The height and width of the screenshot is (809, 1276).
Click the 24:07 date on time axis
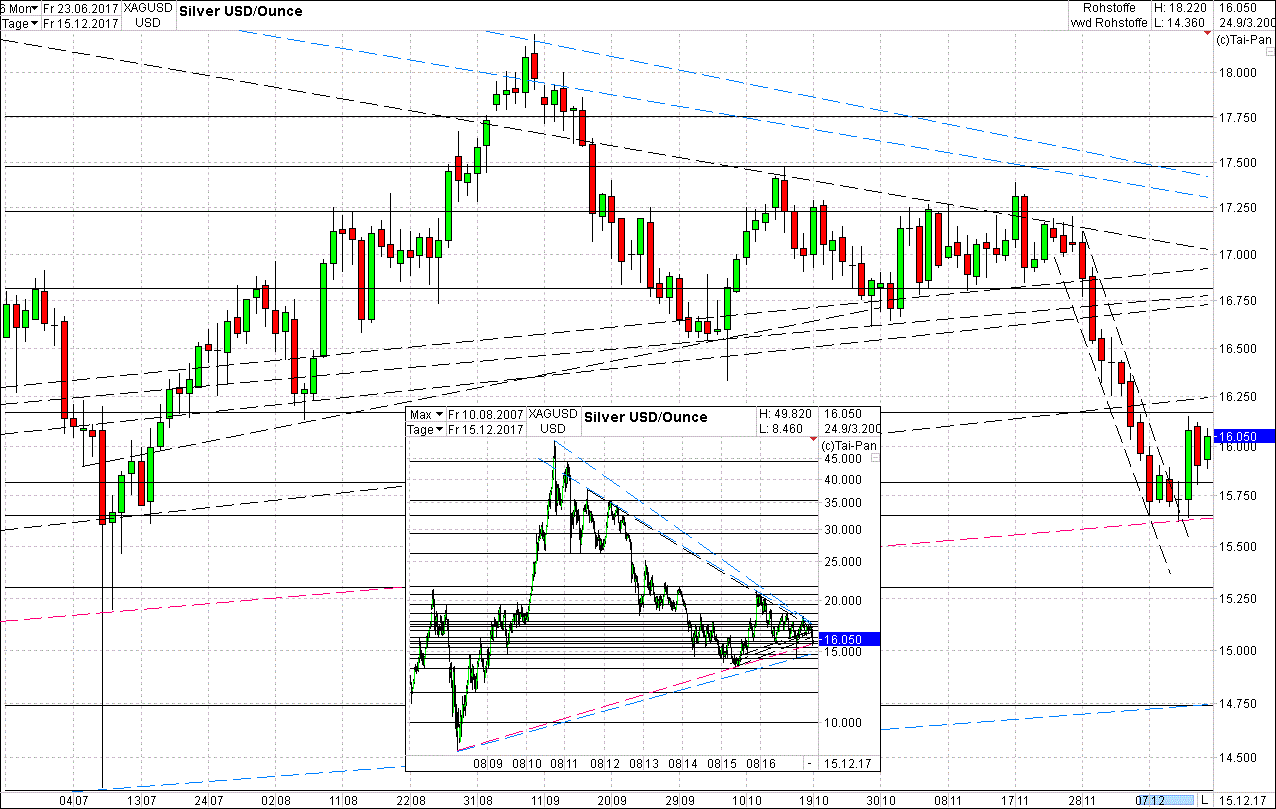[207, 800]
